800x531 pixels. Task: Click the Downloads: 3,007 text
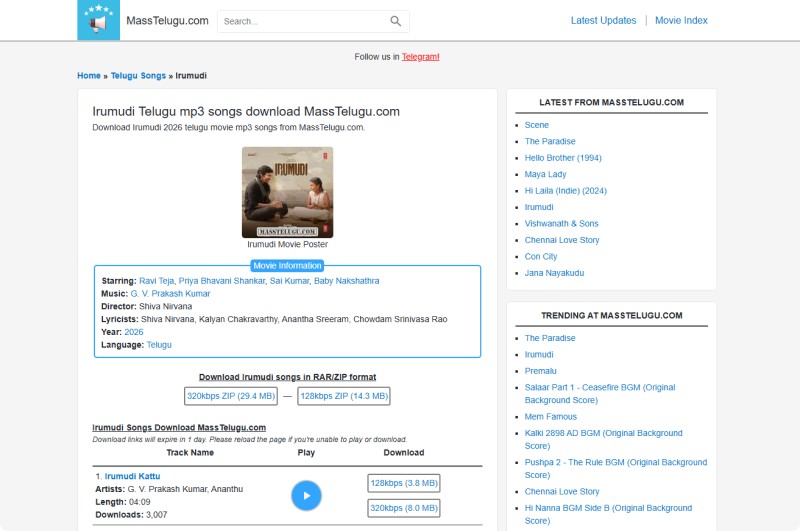131,515
